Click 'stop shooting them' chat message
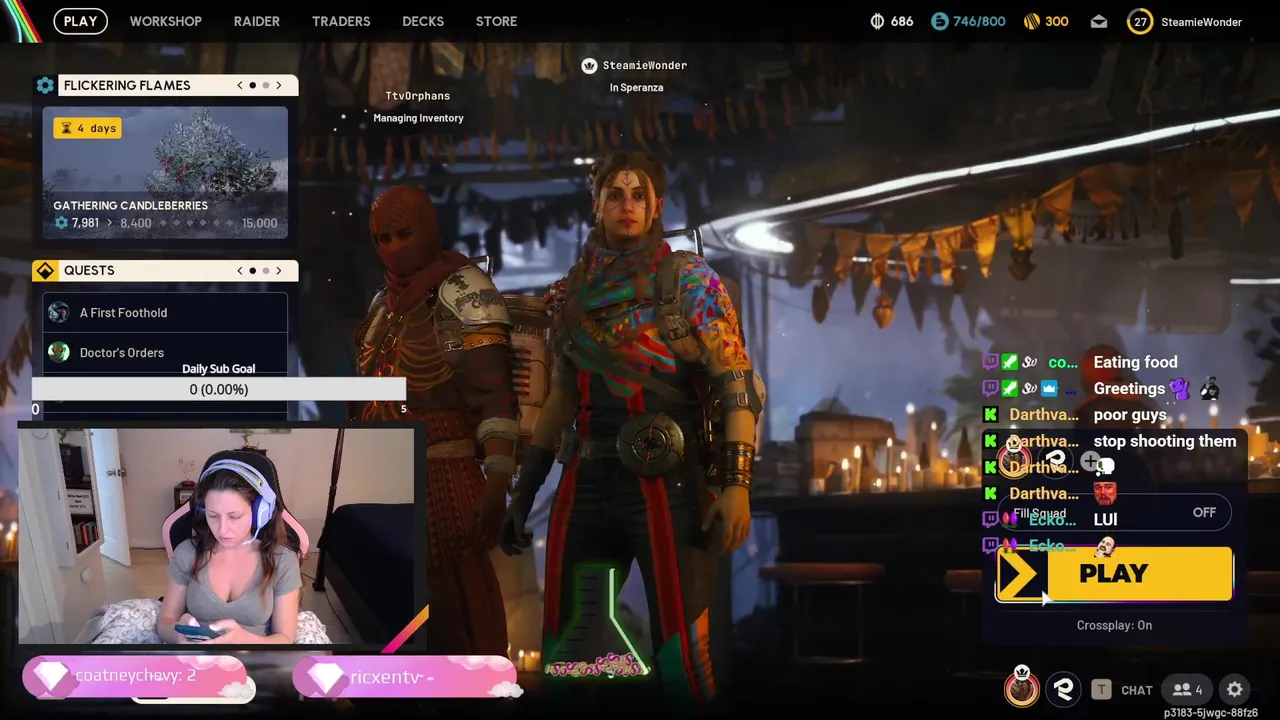 pos(1165,441)
